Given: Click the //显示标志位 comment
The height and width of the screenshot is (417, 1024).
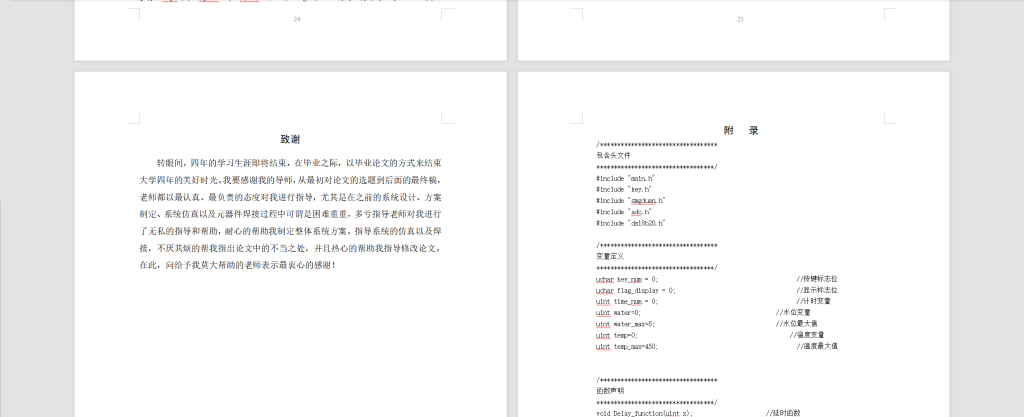Looking at the screenshot, I should (x=817, y=290).
